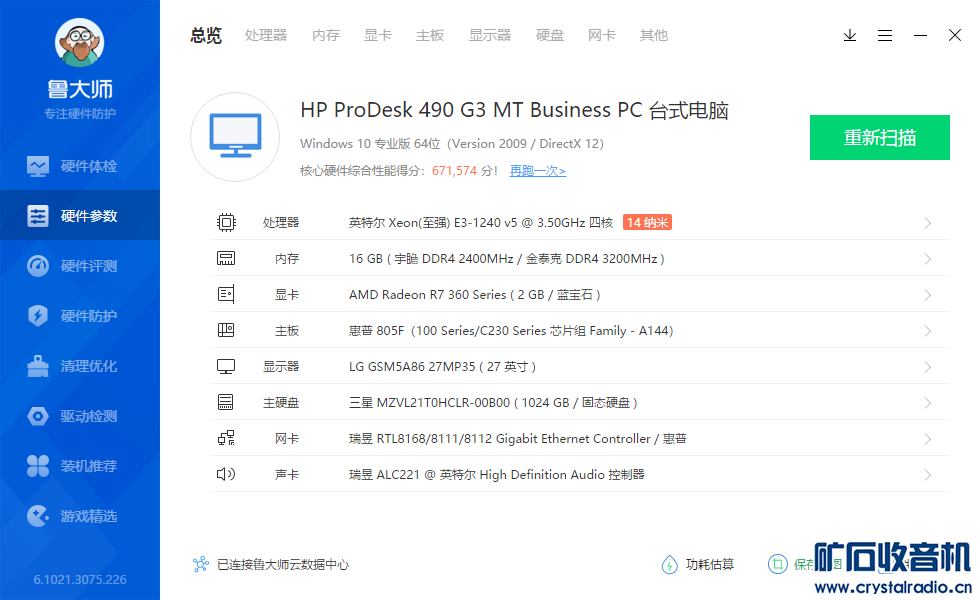Click the network card icon
The height and width of the screenshot is (600, 980).
click(x=226, y=438)
